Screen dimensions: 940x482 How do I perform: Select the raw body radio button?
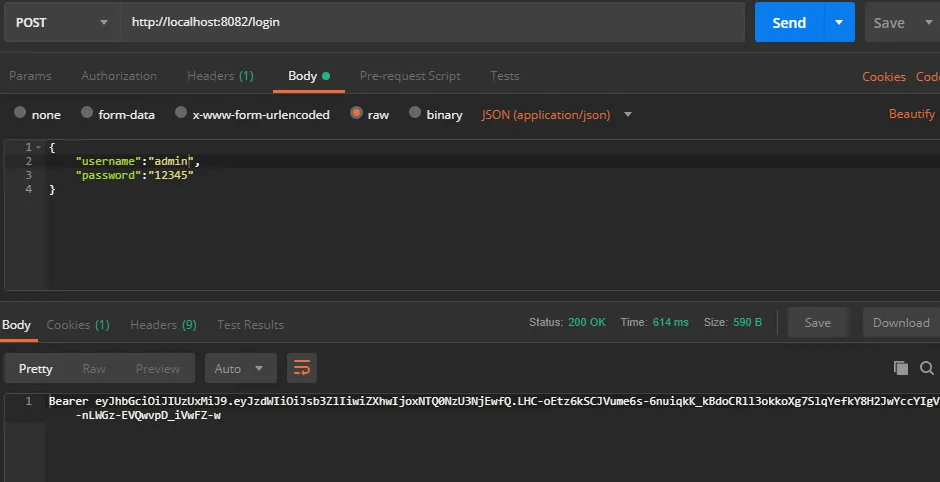pos(356,114)
